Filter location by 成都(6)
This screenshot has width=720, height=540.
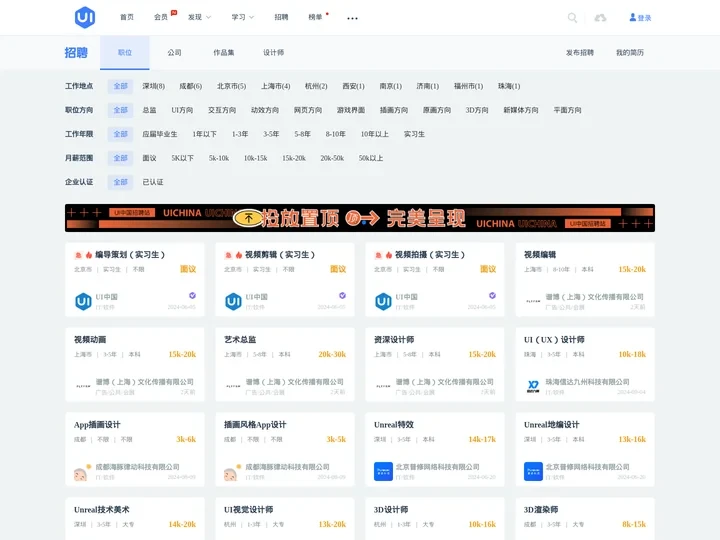191,86
